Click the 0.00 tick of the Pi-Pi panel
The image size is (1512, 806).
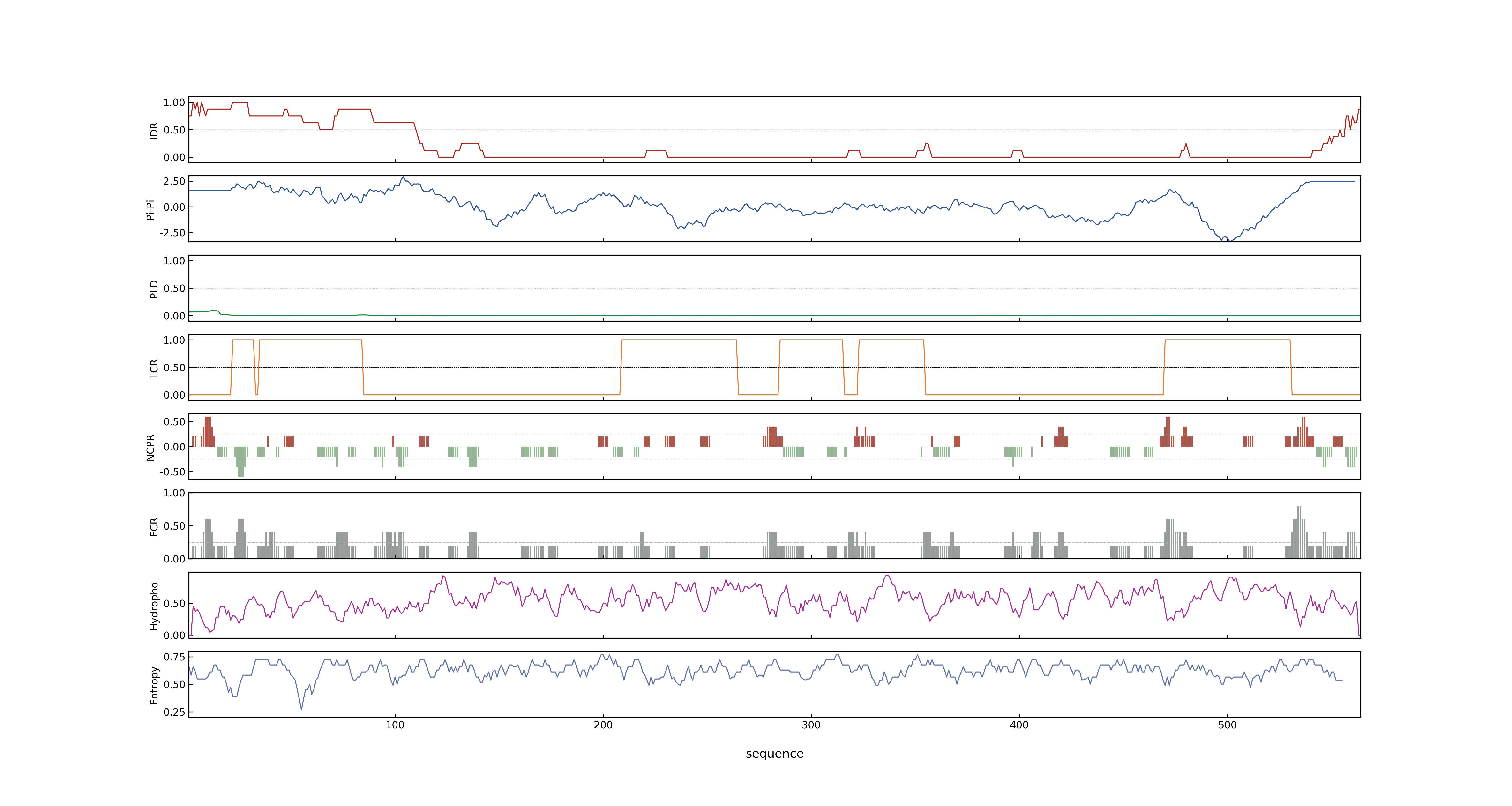(174, 207)
